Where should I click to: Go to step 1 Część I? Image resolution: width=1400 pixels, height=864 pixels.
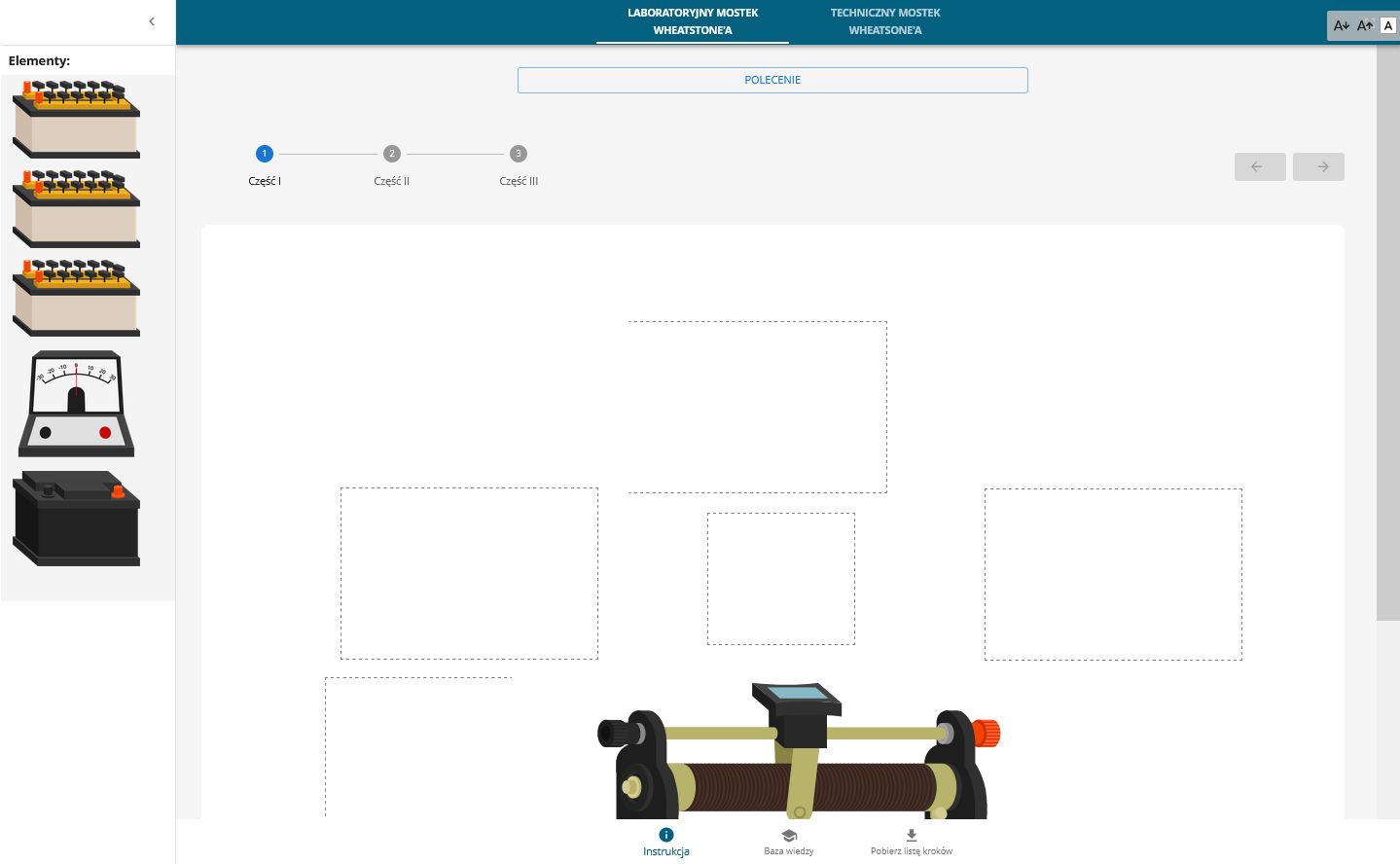[265, 154]
